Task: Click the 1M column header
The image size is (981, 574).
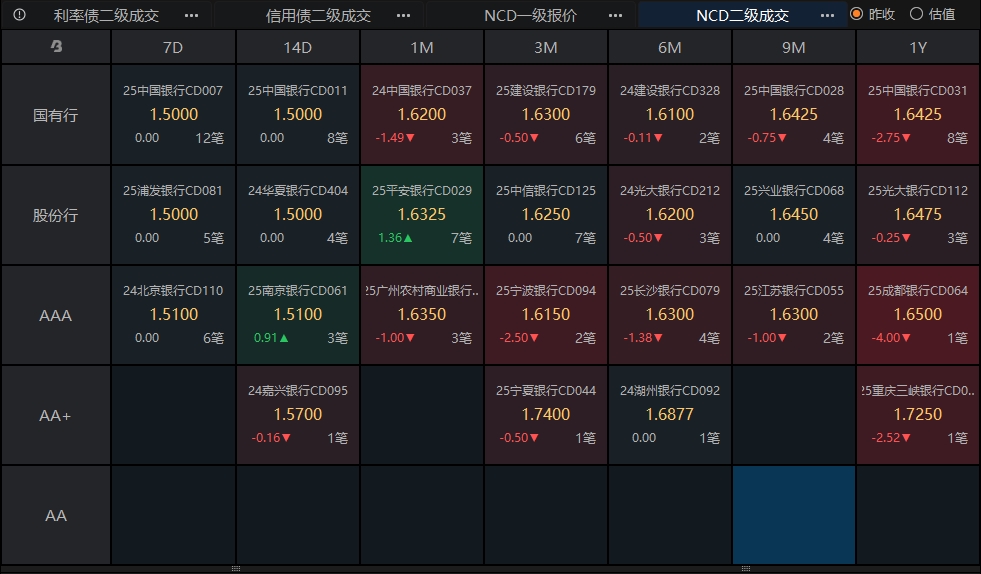Action: [x=422, y=47]
